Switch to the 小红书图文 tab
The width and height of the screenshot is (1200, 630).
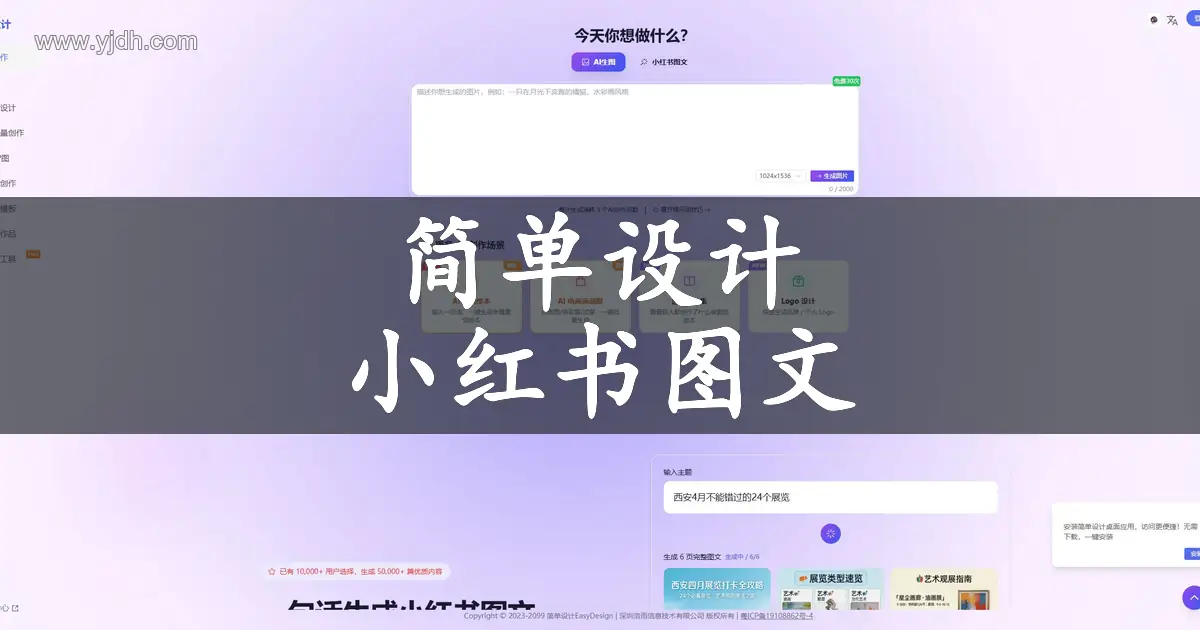[664, 62]
